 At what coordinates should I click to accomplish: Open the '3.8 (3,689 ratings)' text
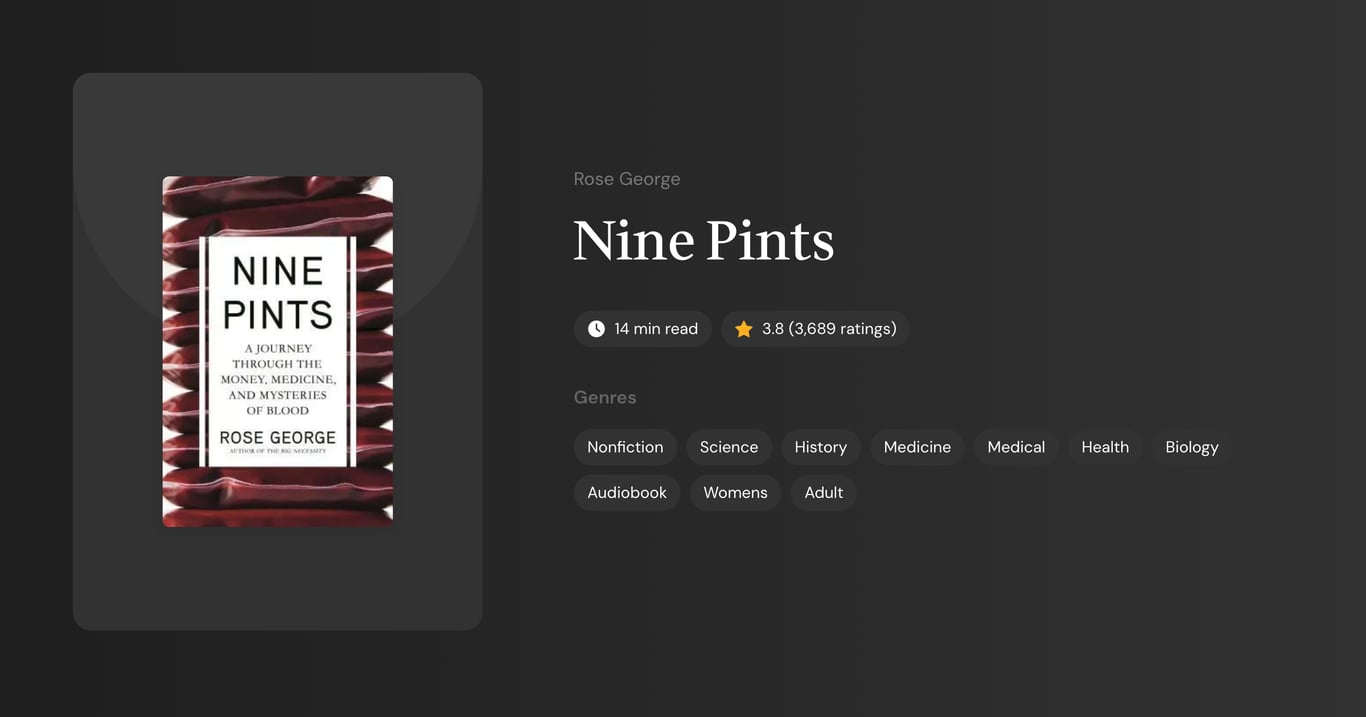coord(829,329)
